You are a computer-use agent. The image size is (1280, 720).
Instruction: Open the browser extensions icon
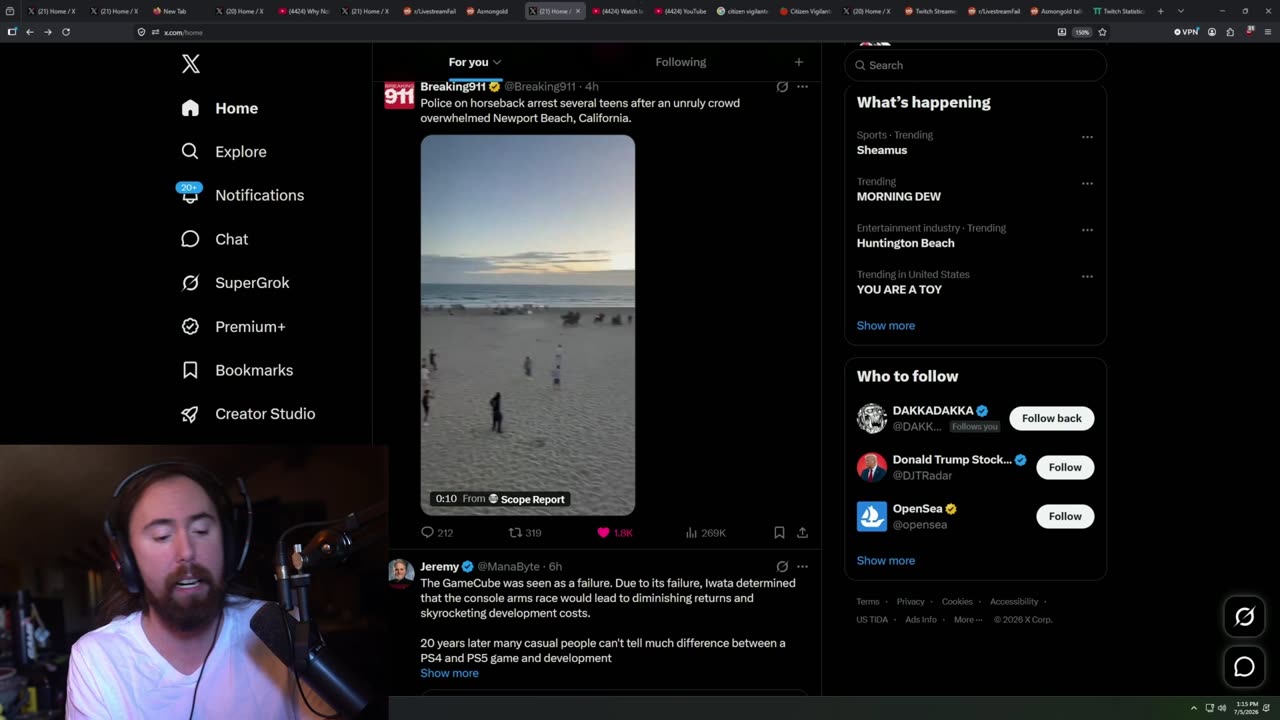click(x=1230, y=32)
